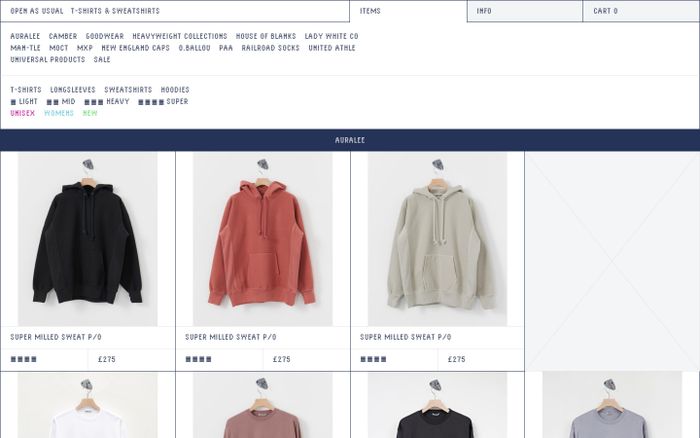This screenshot has width=700, height=438.
Task: Toggle the Unisex filter
Action: (23, 113)
